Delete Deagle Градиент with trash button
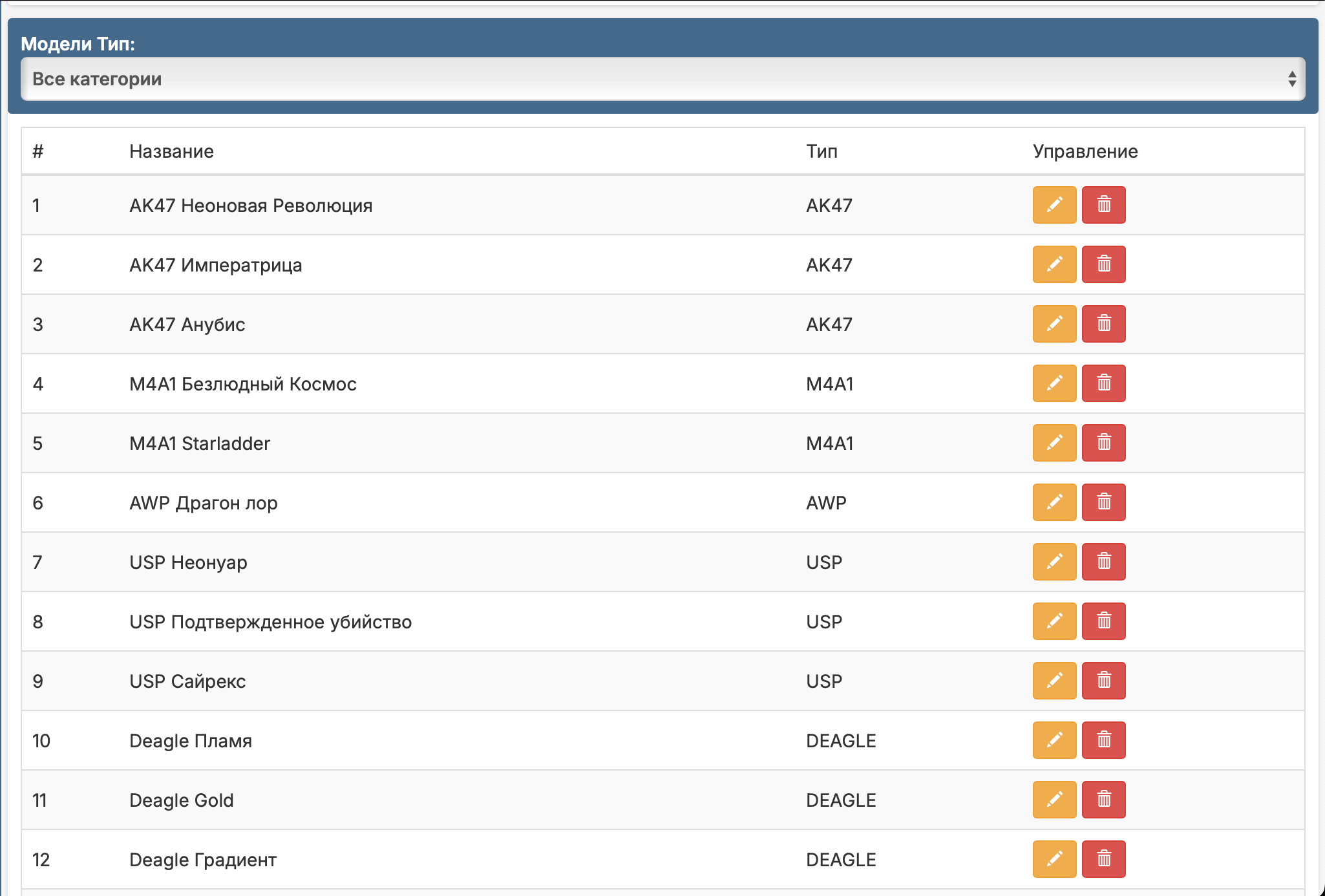1325x896 pixels. pyautogui.click(x=1103, y=859)
